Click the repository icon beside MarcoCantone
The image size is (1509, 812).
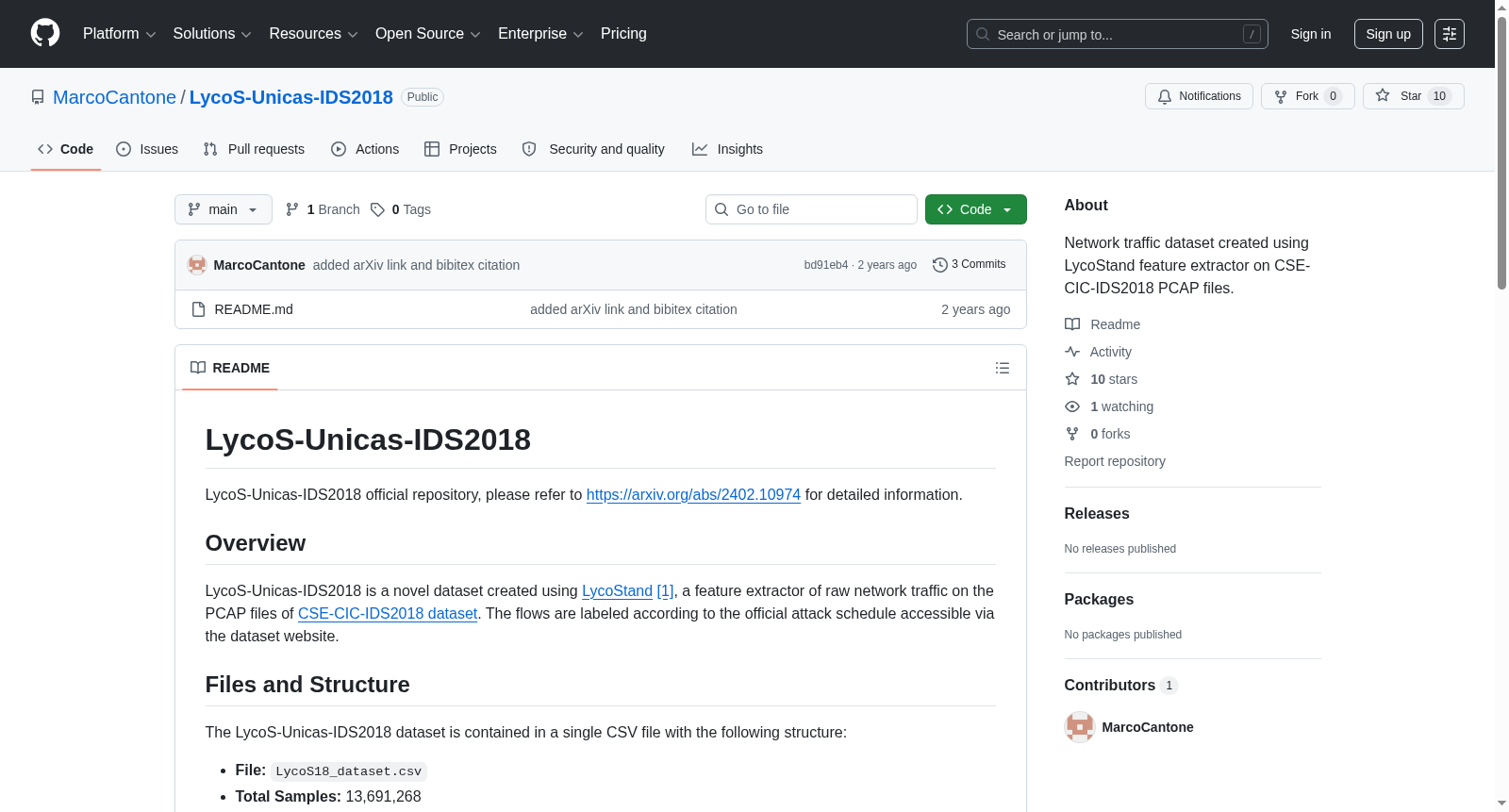tap(38, 97)
